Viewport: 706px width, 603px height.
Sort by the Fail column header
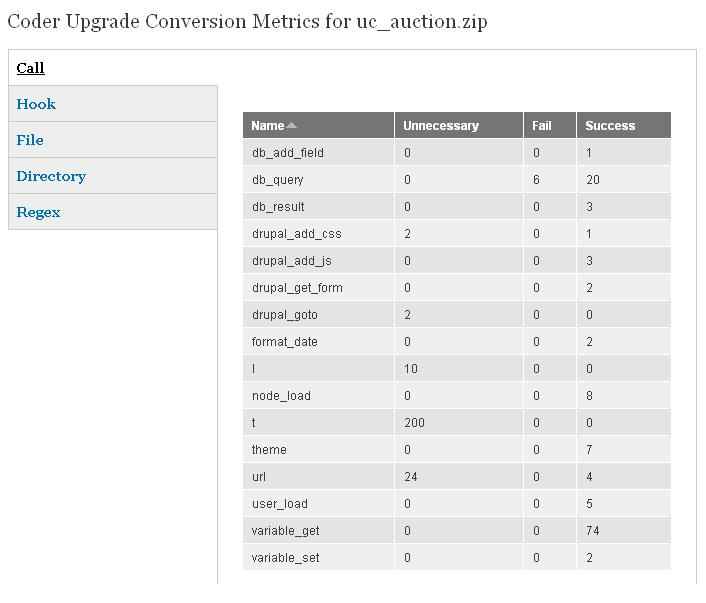pos(542,126)
